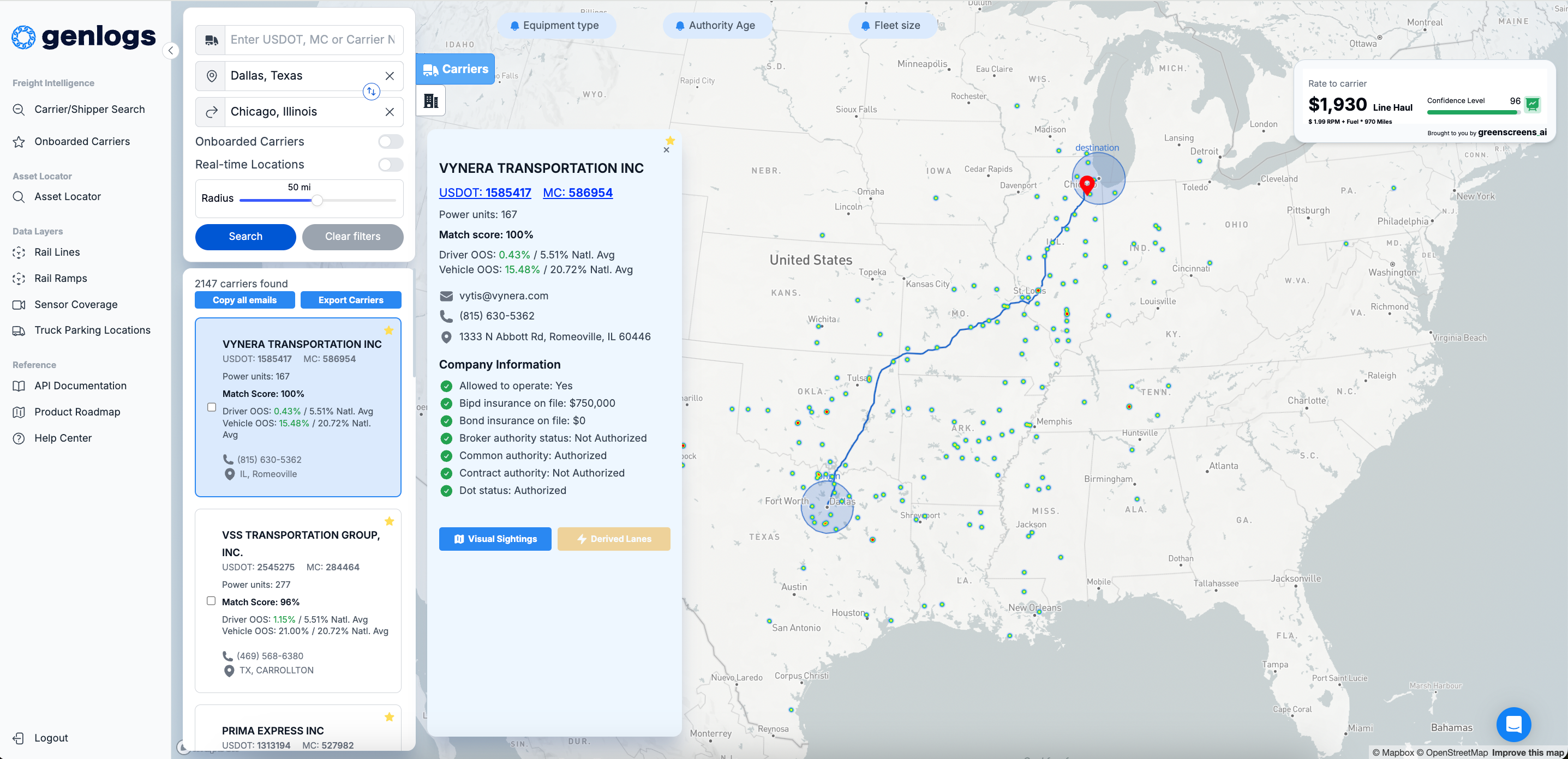Image resolution: width=1568 pixels, height=759 pixels.
Task: Click the genlogs logo
Action: tap(84, 37)
